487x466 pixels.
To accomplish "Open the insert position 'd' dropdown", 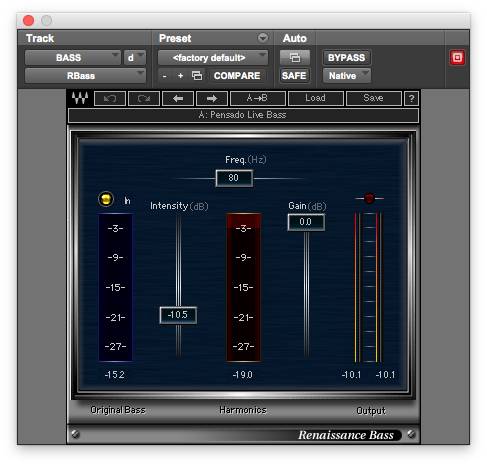I will point(135,58).
